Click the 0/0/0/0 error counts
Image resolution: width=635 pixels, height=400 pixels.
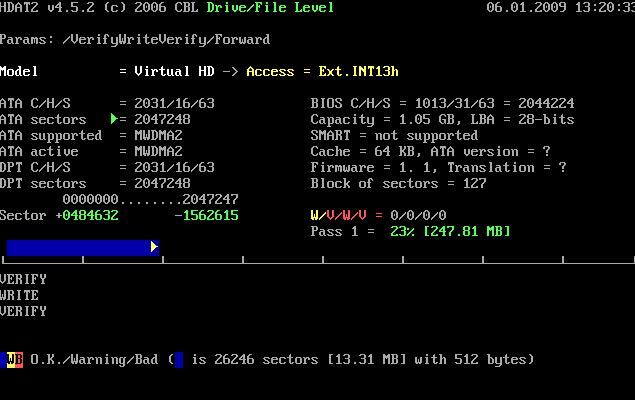[x=418, y=215]
